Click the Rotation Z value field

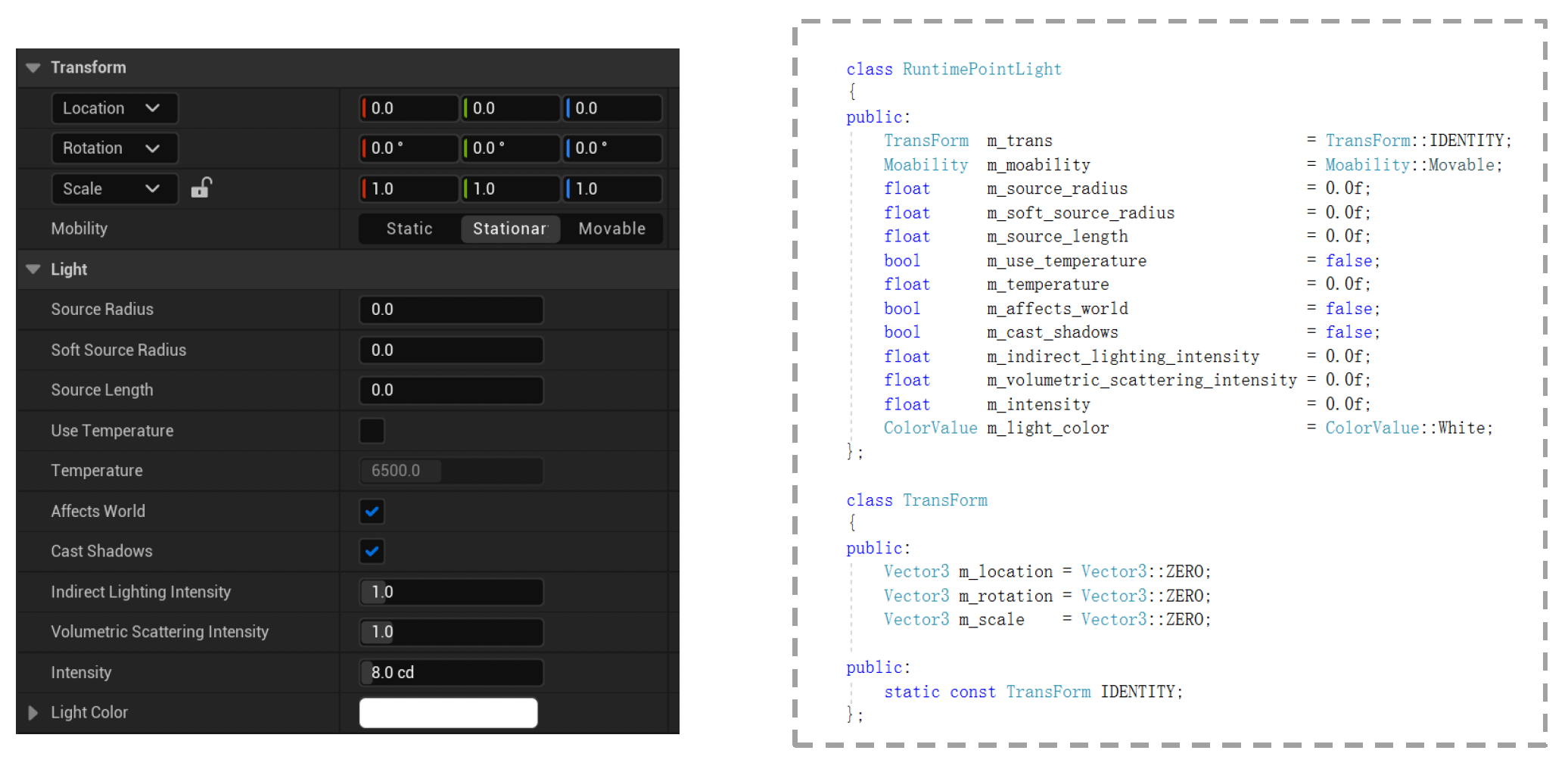pos(614,148)
